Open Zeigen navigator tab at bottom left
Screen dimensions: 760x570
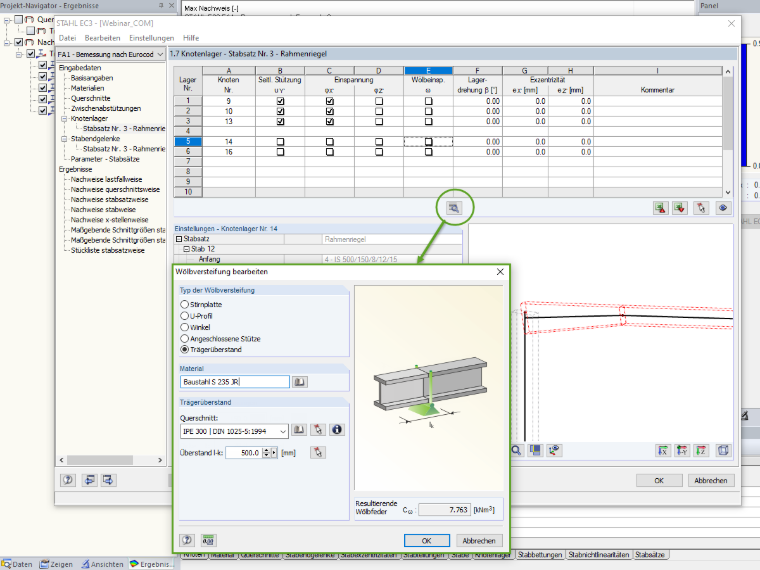(56, 564)
